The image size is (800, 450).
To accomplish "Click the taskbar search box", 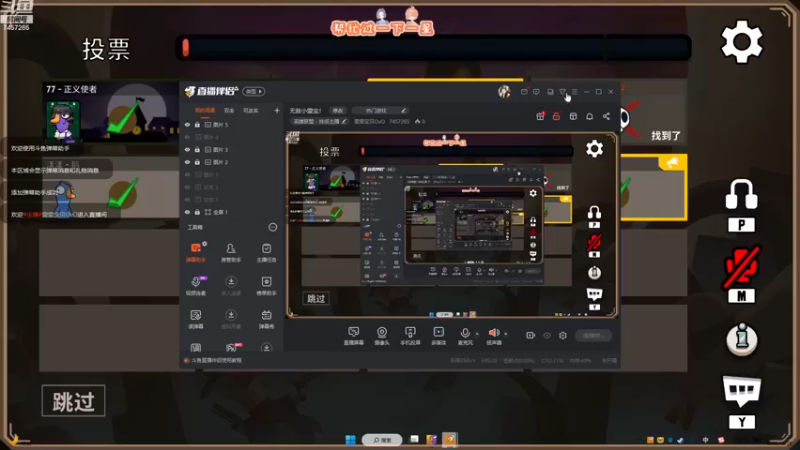I will (382, 440).
